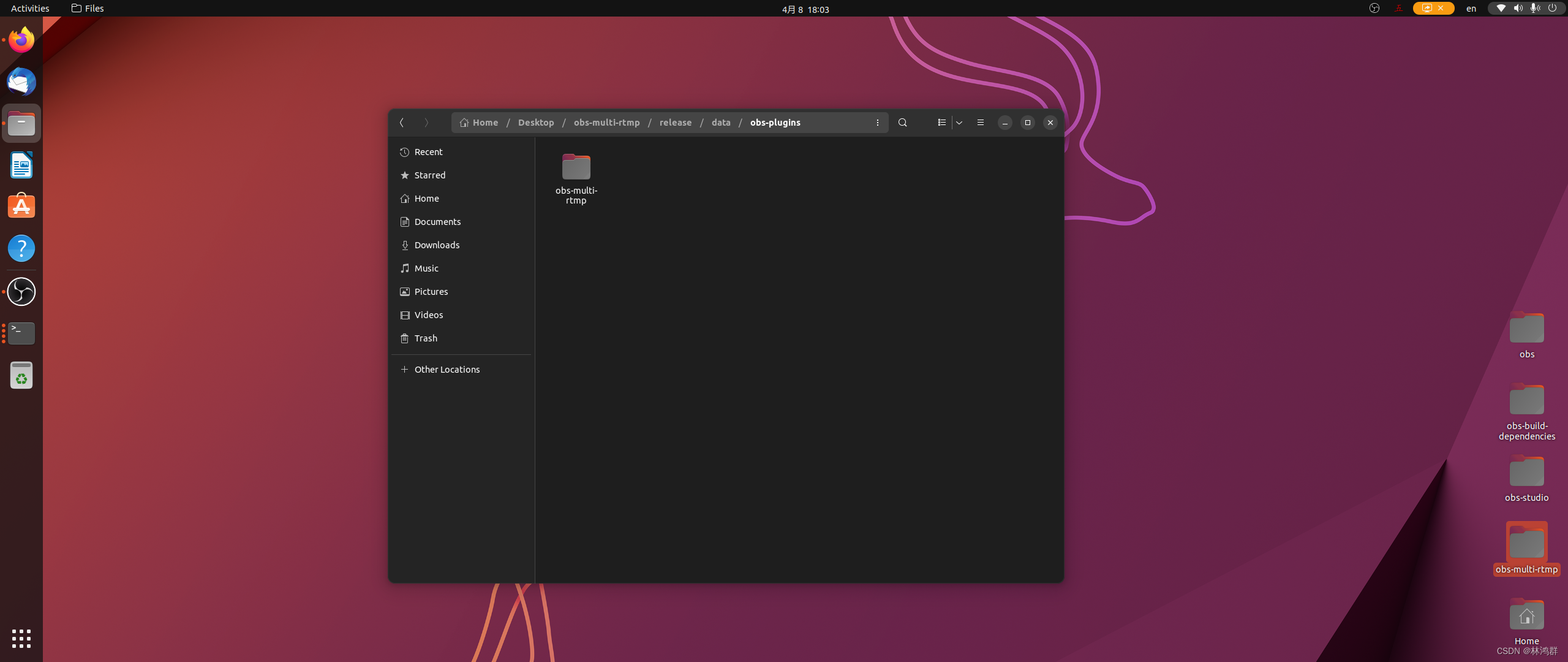This screenshot has width=1568, height=662.
Task: Click the Files icon in the dock
Action: pos(21,124)
